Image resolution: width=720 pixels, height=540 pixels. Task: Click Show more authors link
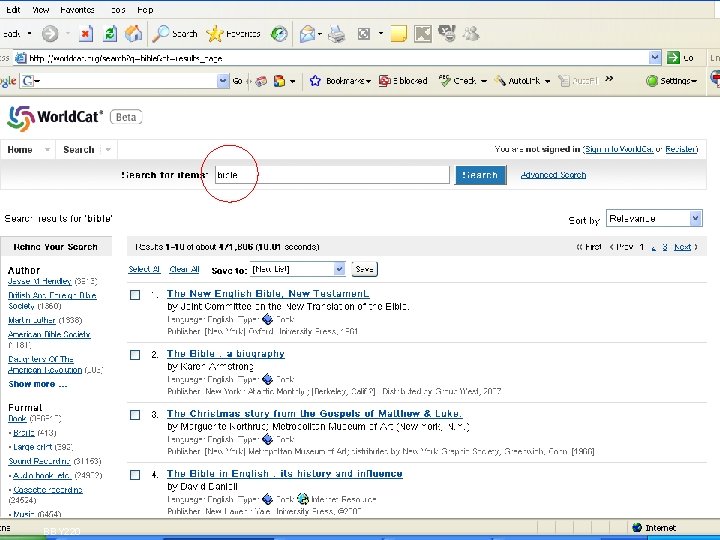(38, 384)
